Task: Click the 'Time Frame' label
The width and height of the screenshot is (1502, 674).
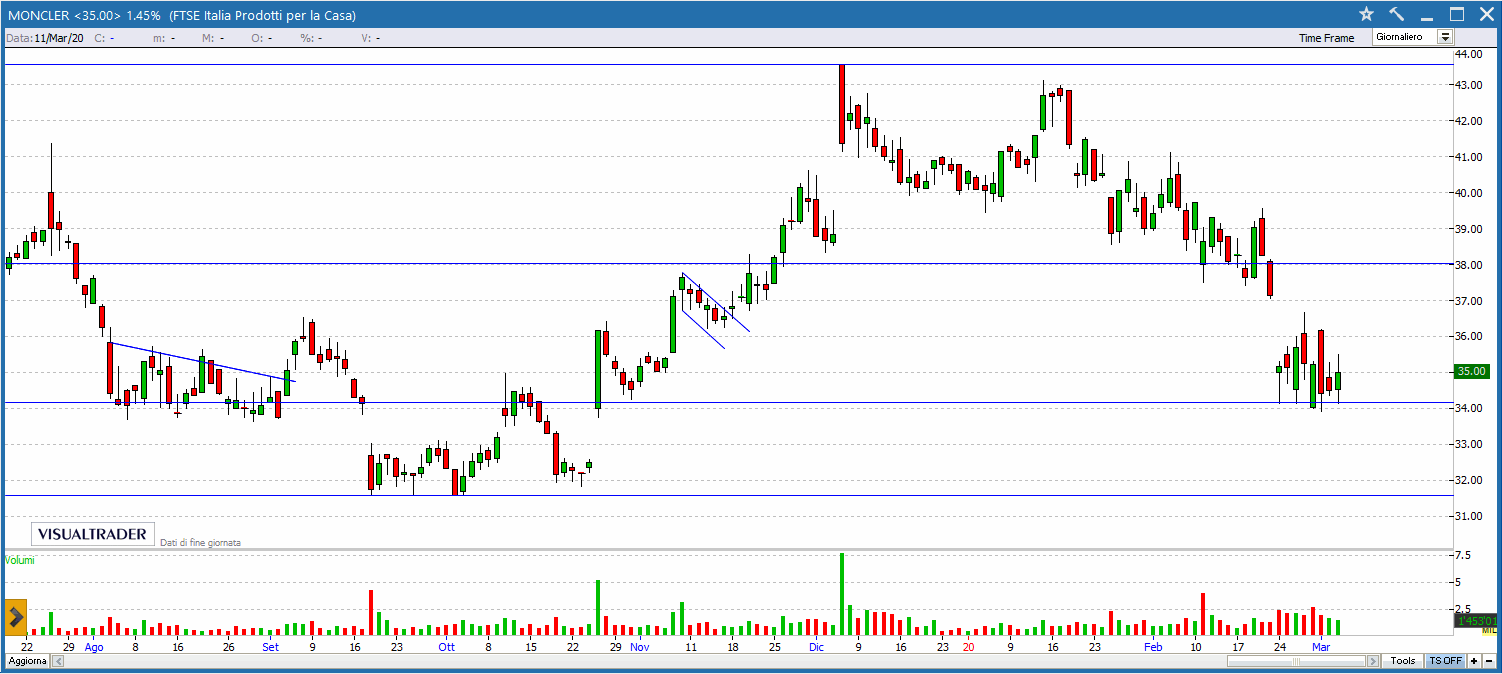Action: pyautogui.click(x=1326, y=38)
